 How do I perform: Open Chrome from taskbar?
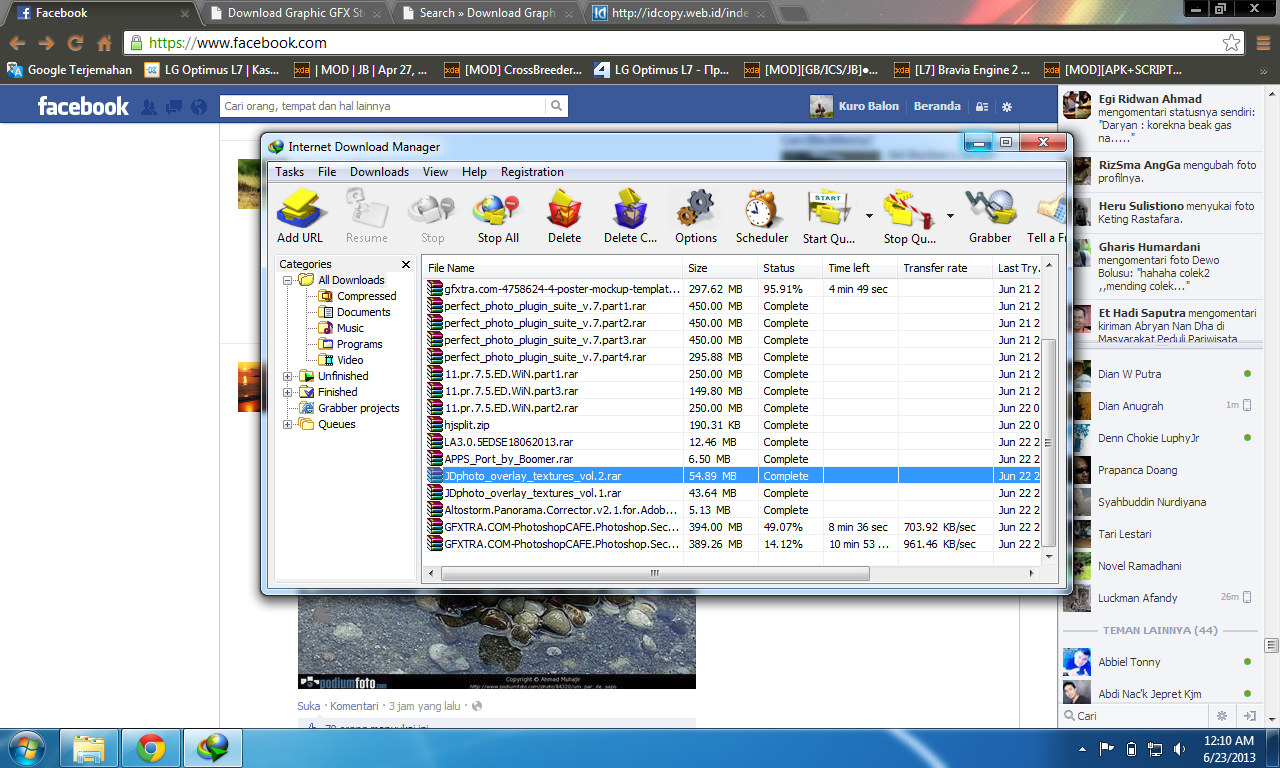151,747
